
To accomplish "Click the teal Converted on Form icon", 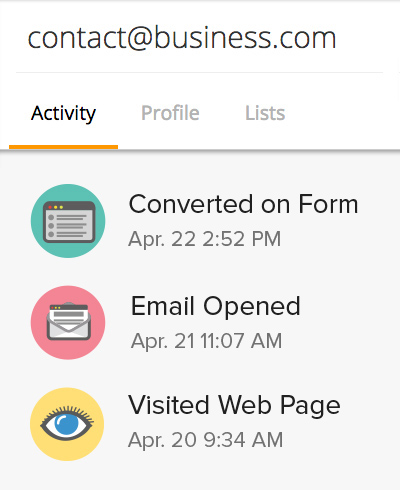I will coord(68,221).
